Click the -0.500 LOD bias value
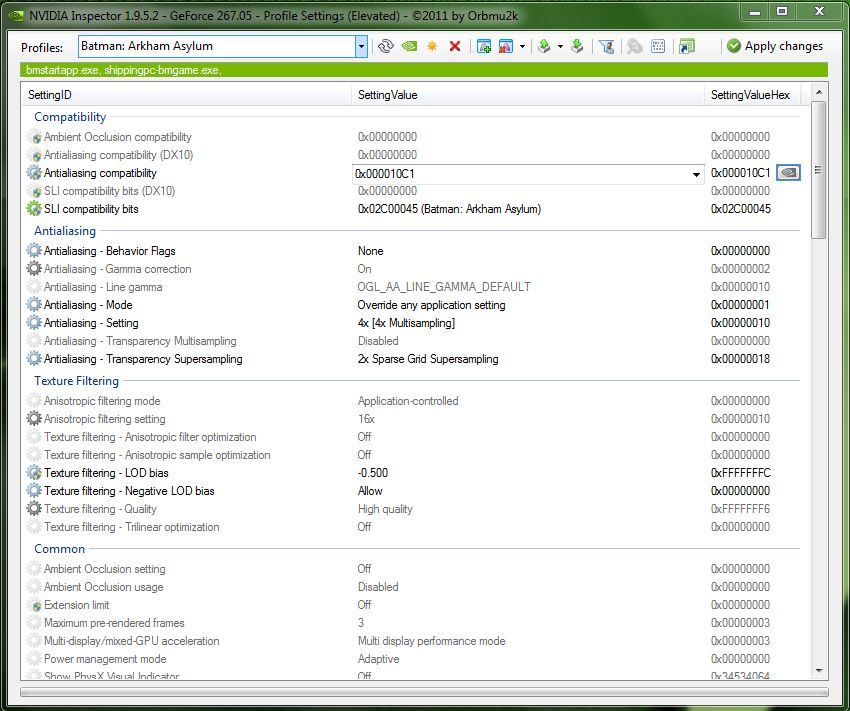This screenshot has height=711, width=850. pos(373,473)
